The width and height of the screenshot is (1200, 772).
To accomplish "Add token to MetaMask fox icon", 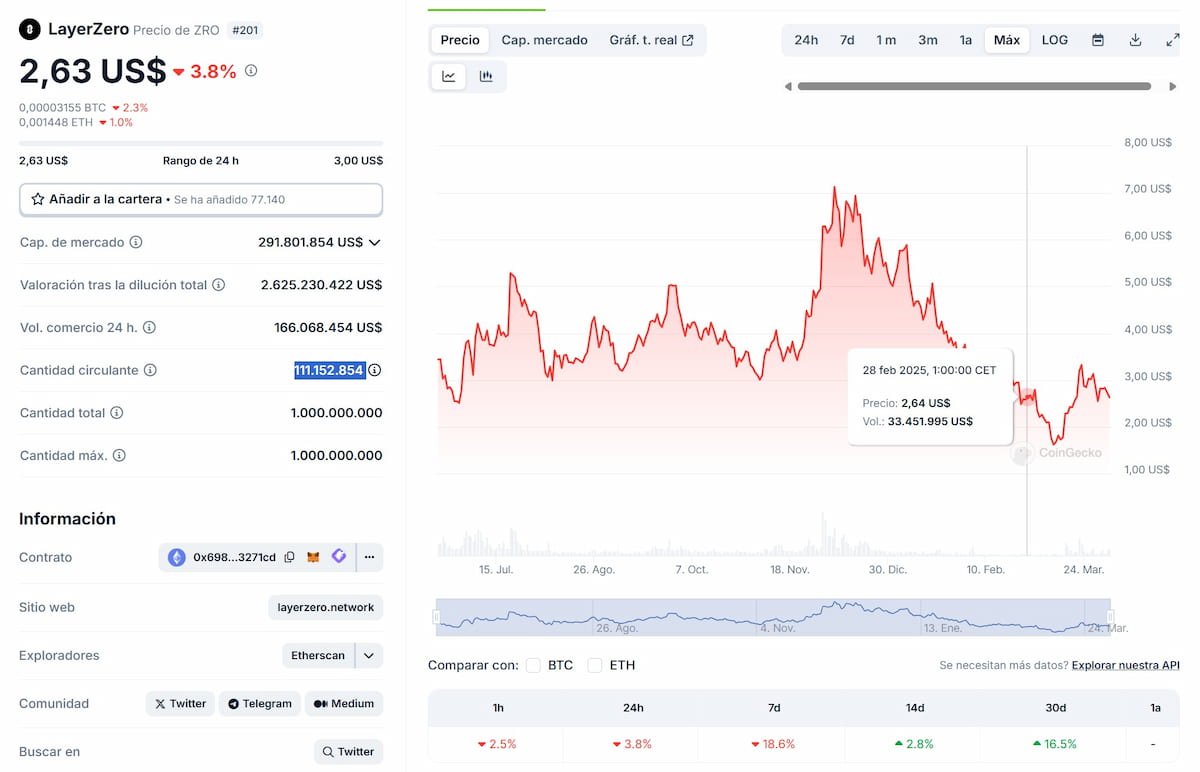I will tap(313, 557).
